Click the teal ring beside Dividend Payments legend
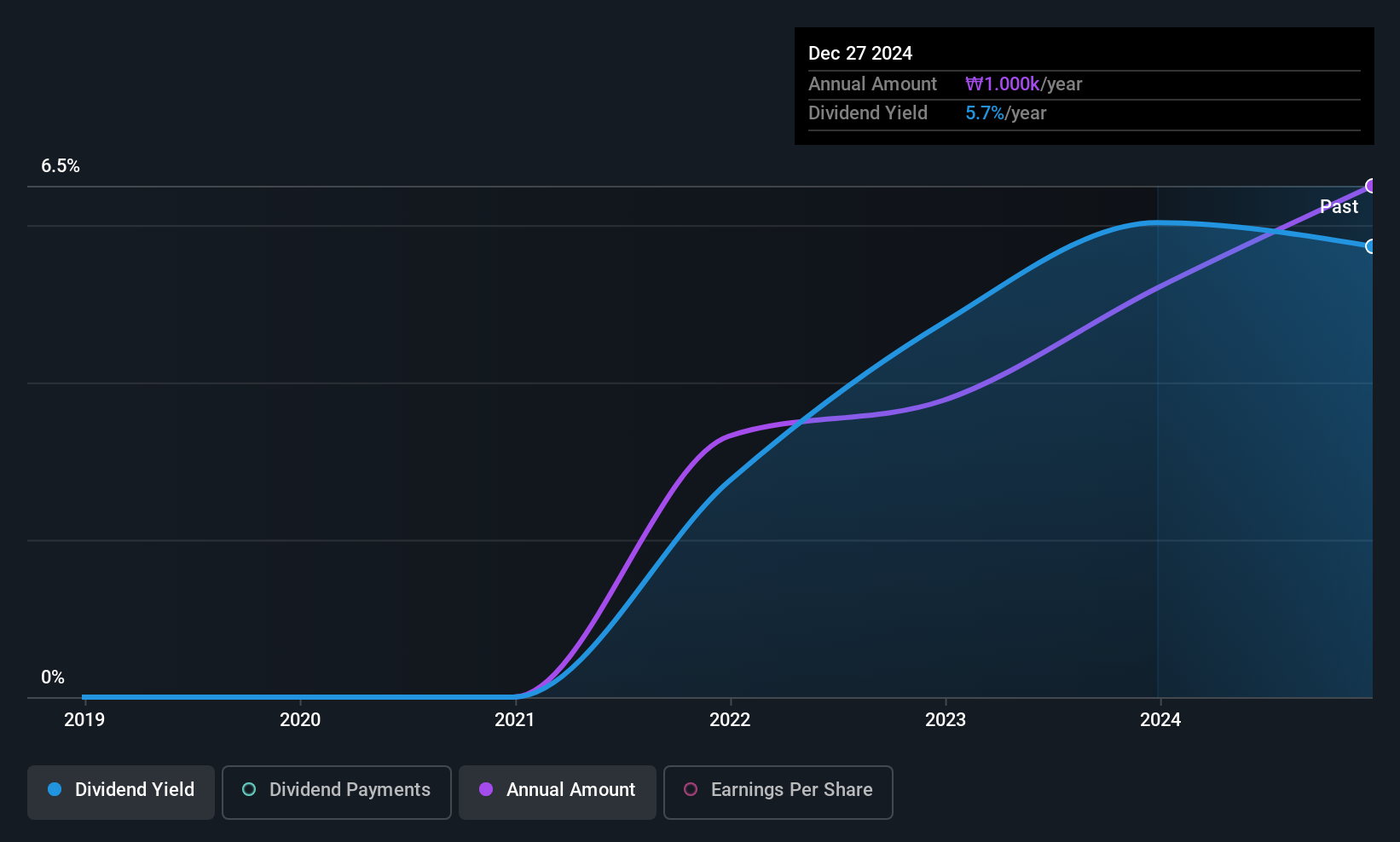1400x842 pixels. point(249,789)
